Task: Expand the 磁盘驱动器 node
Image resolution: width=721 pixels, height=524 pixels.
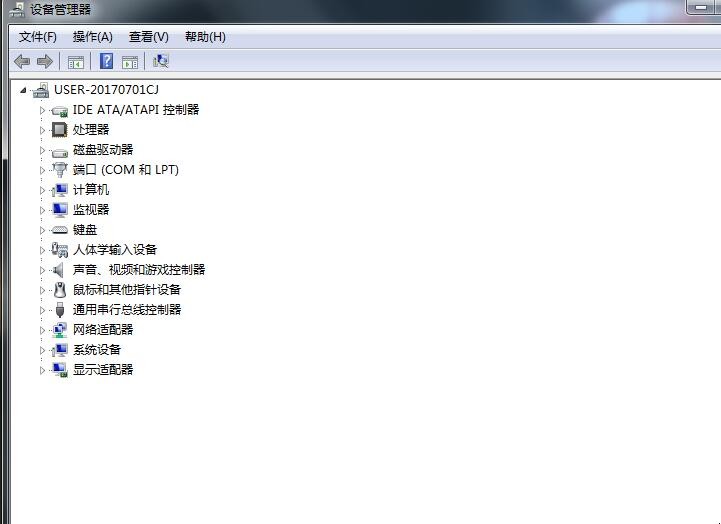Action: tap(43, 150)
